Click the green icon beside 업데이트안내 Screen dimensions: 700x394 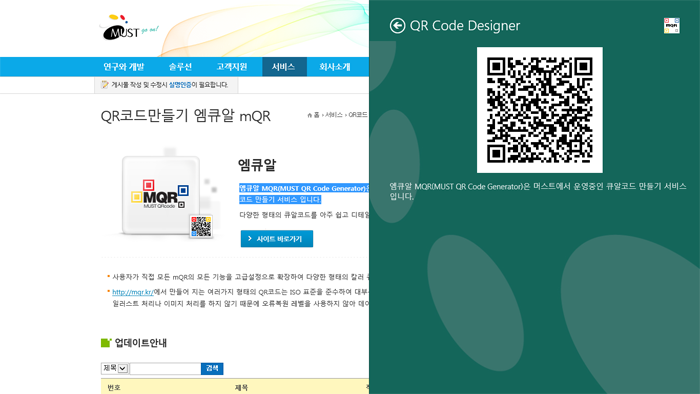(x=106, y=343)
